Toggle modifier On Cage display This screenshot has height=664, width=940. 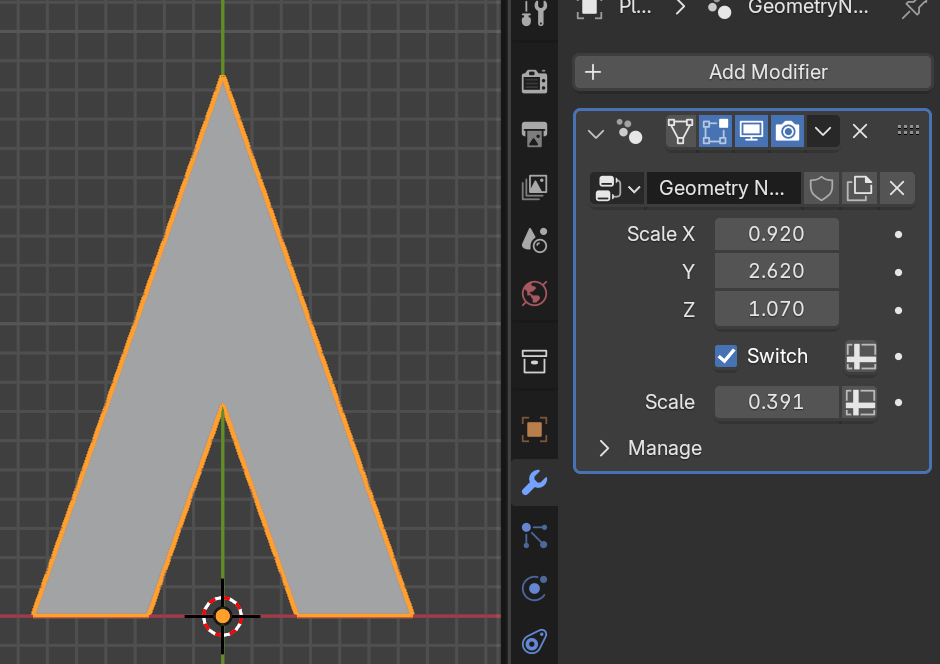coord(680,131)
